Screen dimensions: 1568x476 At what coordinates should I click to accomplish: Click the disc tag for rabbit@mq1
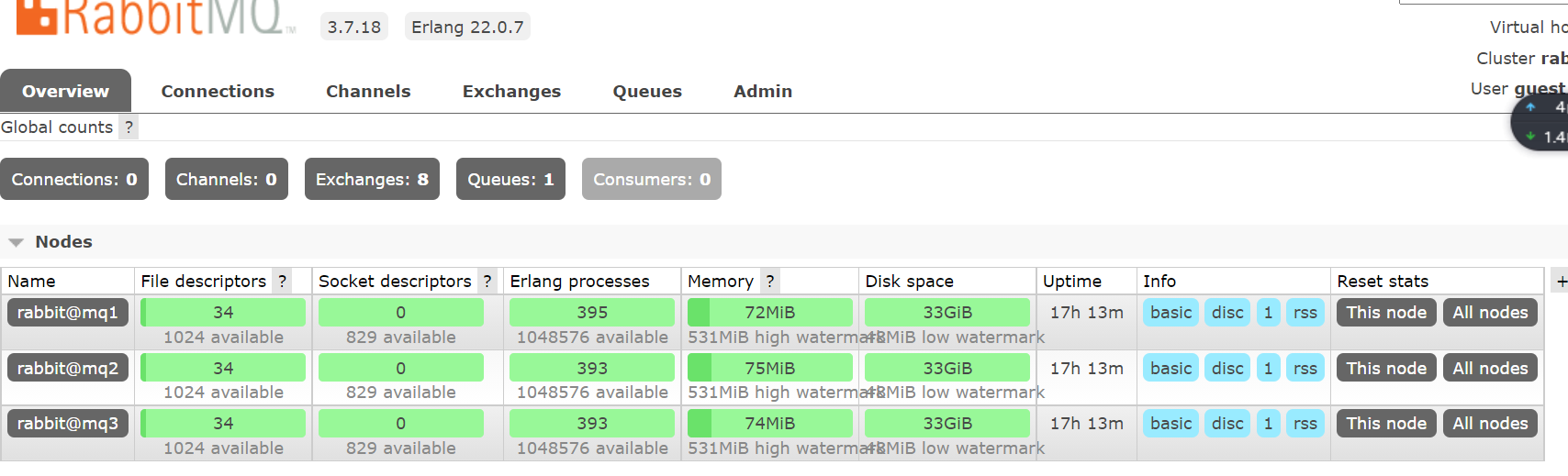pyautogui.click(x=1227, y=313)
